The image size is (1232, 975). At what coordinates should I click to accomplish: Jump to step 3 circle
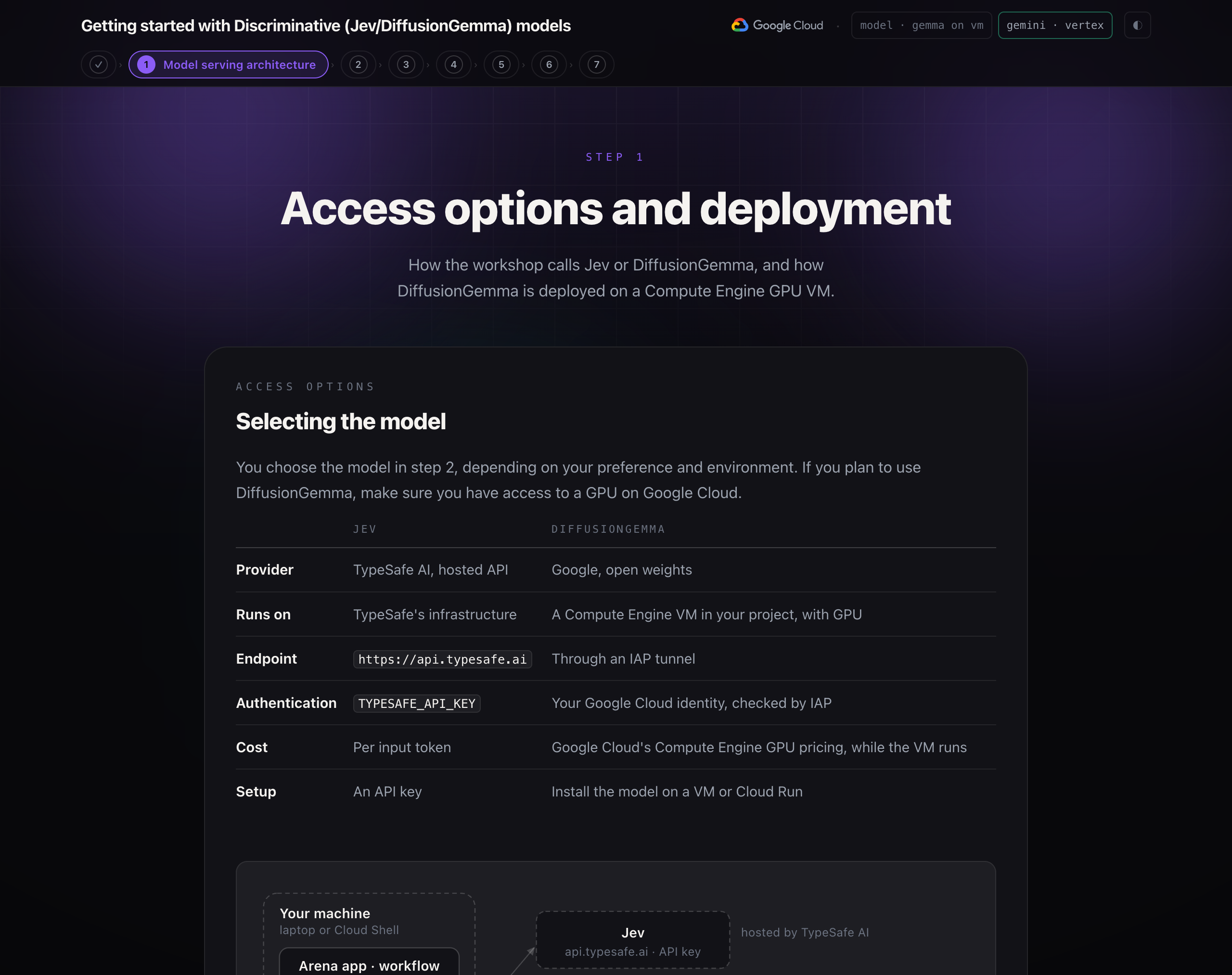coord(406,64)
